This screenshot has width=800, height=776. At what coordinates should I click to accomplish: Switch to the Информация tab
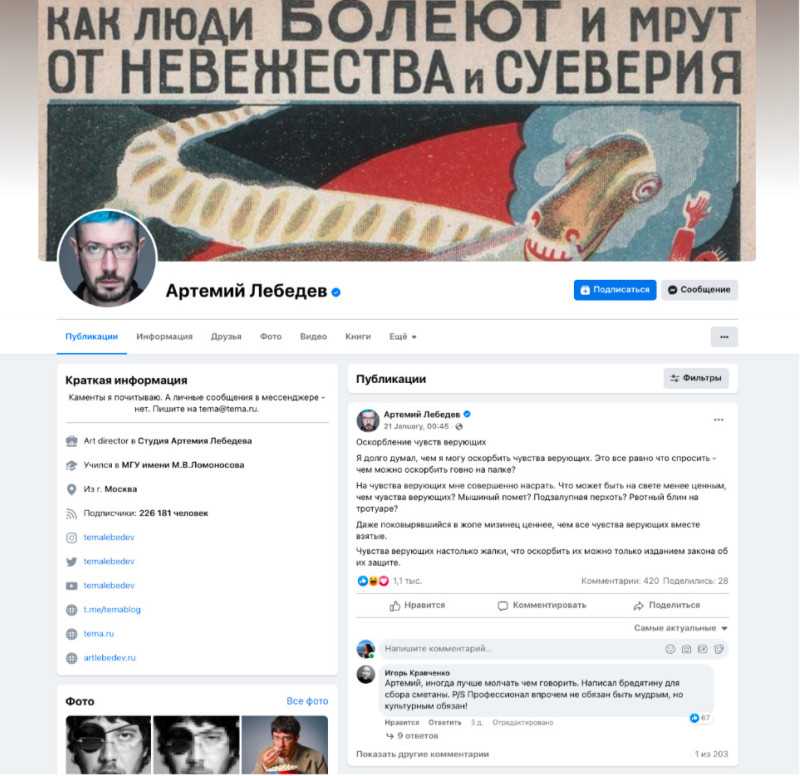click(164, 337)
